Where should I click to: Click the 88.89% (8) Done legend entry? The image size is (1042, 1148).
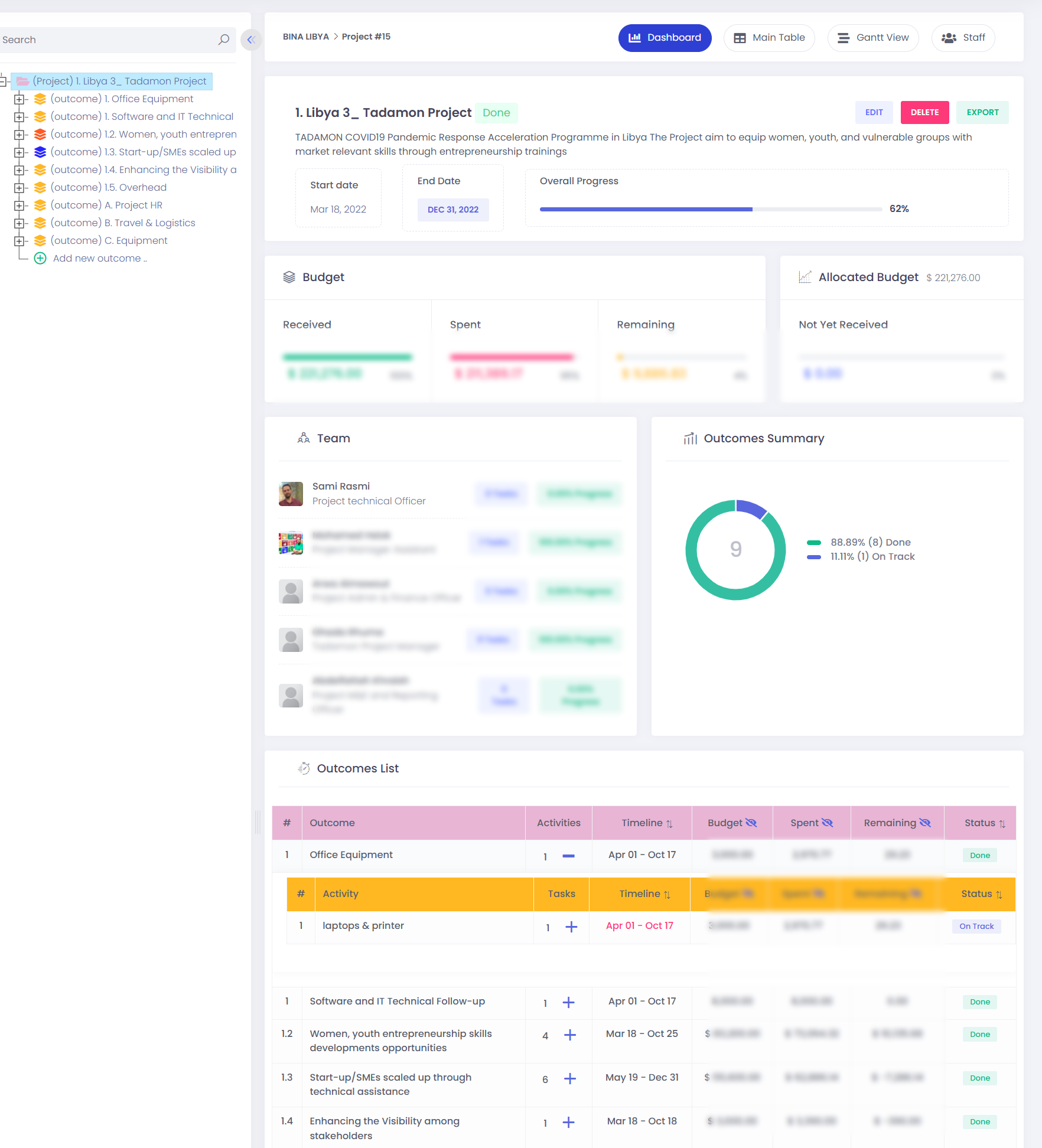858,542
